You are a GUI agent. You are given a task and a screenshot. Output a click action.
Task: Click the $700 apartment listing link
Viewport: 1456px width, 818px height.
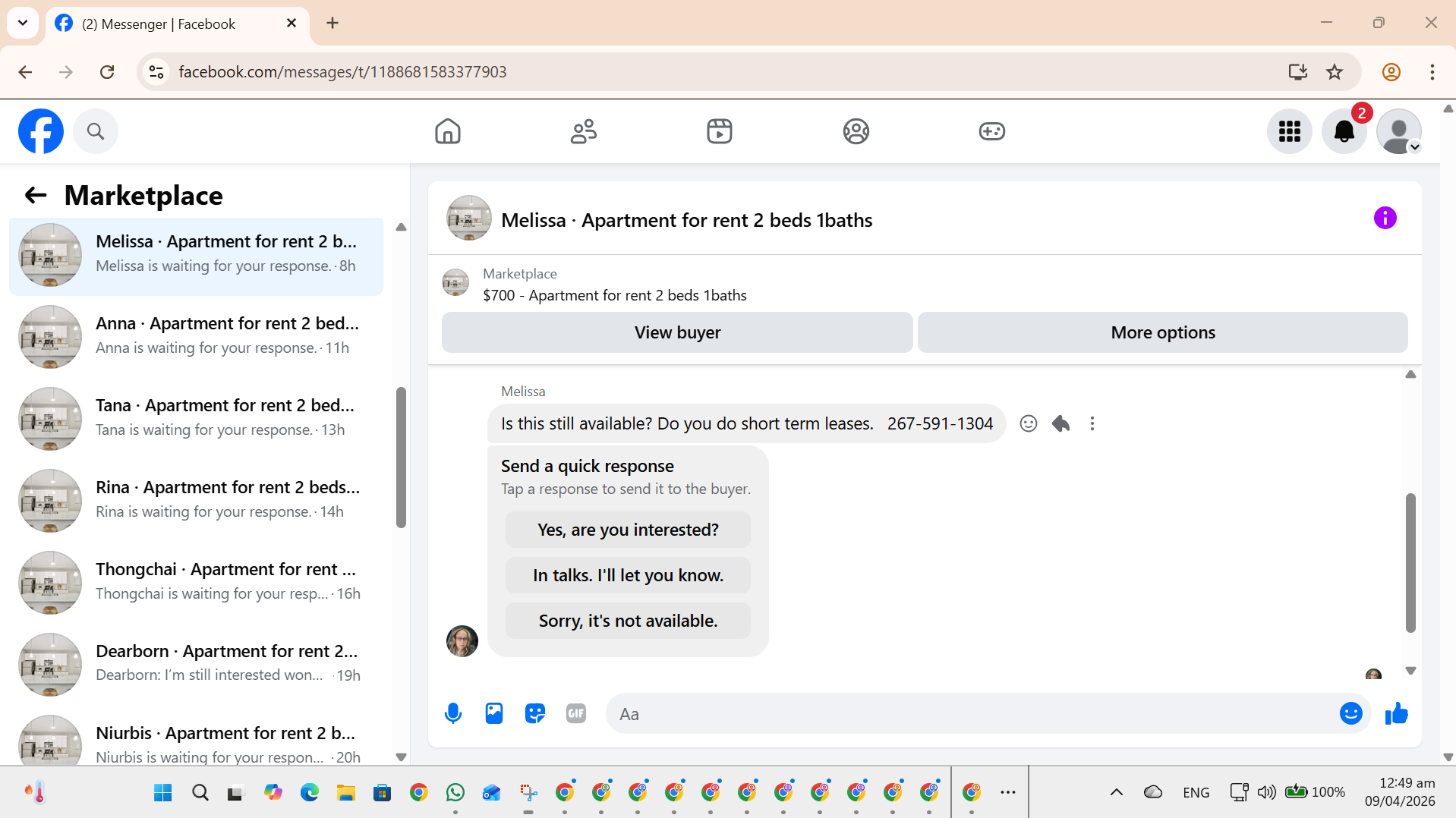615,295
